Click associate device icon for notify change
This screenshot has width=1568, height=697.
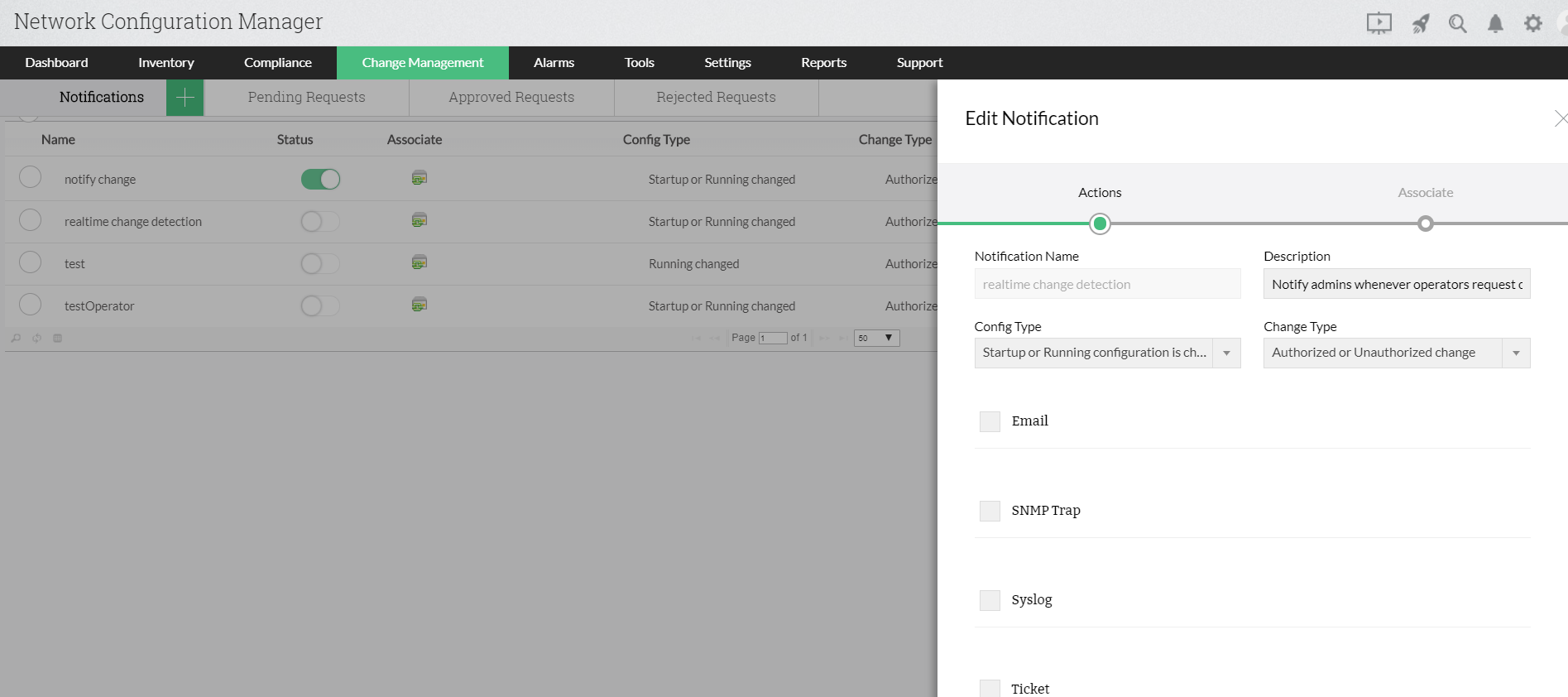pyautogui.click(x=420, y=178)
